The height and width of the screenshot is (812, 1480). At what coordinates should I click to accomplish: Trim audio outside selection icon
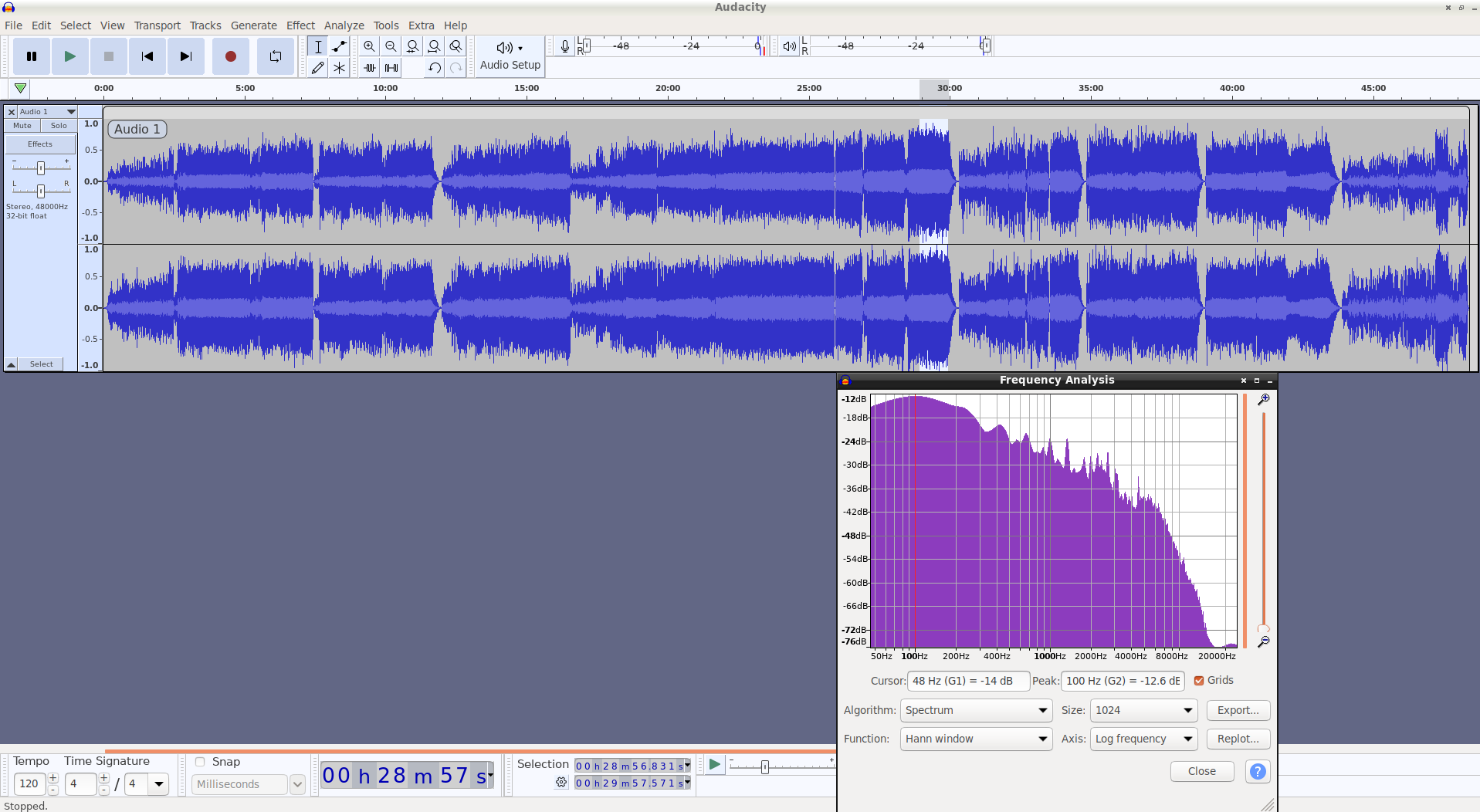point(370,68)
